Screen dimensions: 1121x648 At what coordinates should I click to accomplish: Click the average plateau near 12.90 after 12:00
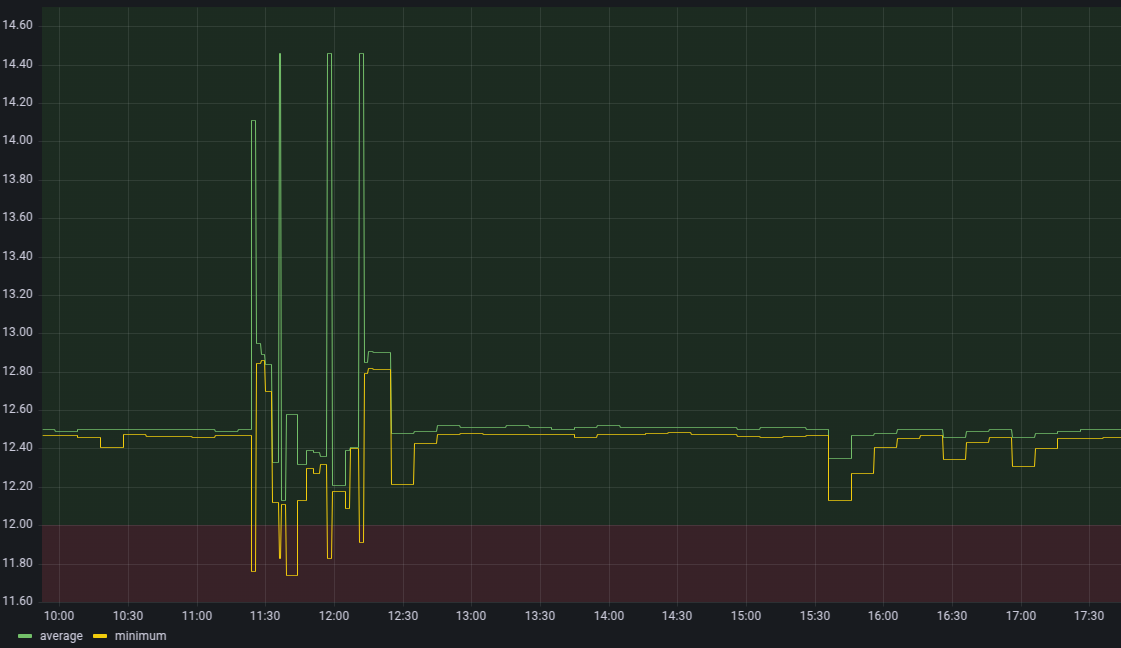pos(379,352)
